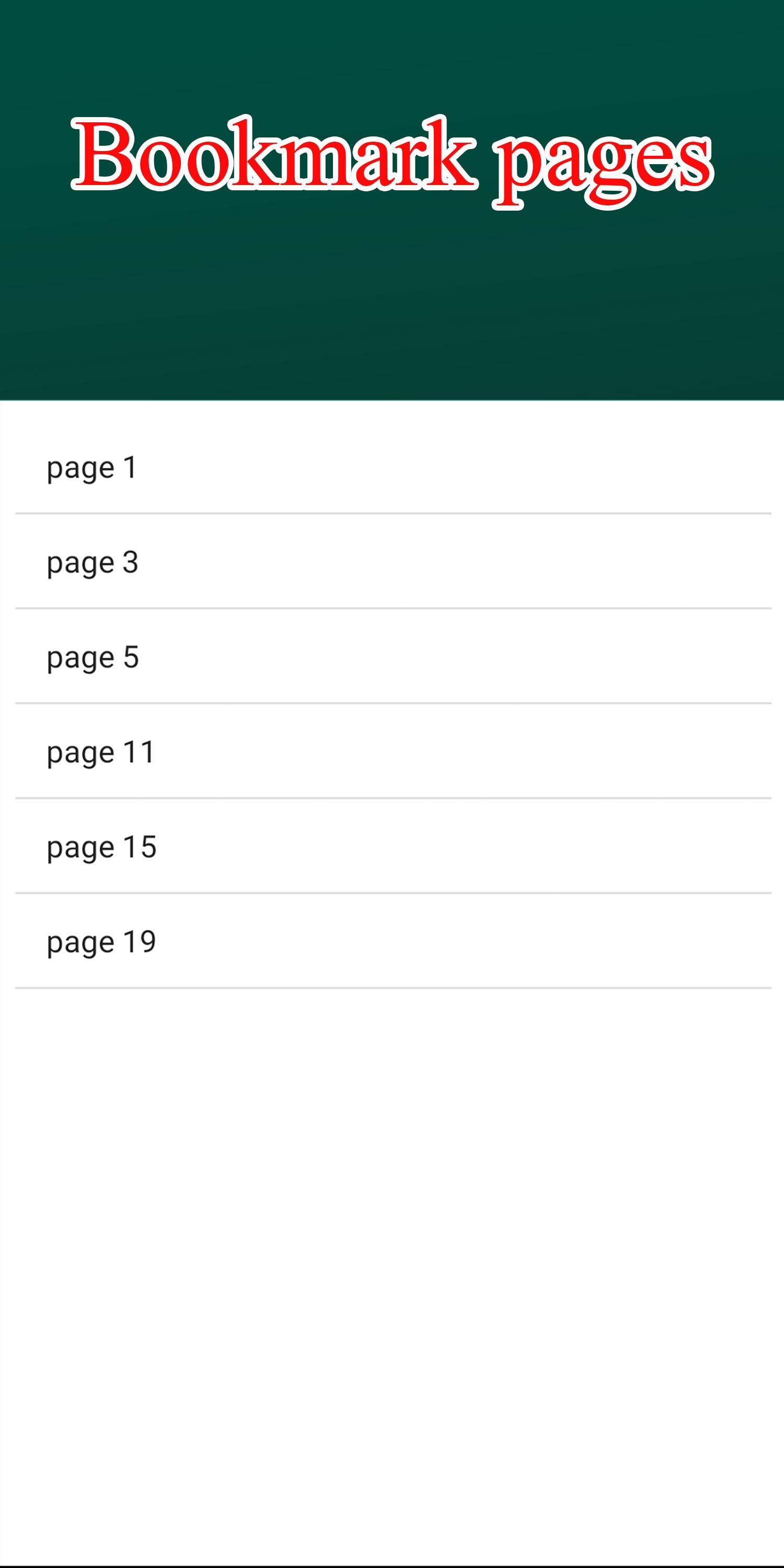
Task: Click the number 19 in the last bookmark
Action: point(140,941)
